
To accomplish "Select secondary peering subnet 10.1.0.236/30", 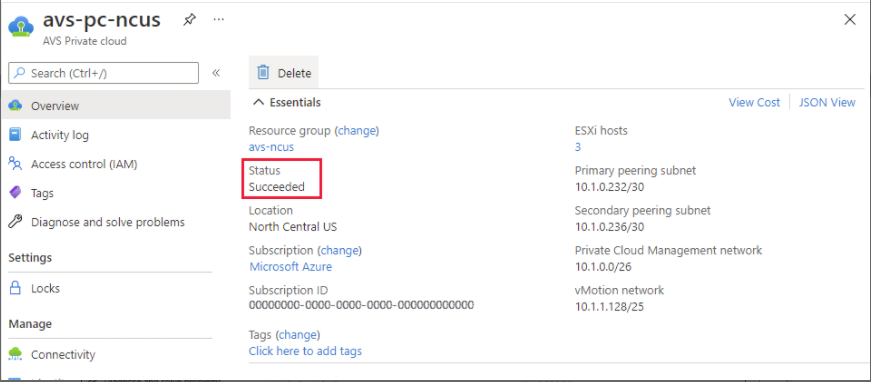I will point(609,227).
